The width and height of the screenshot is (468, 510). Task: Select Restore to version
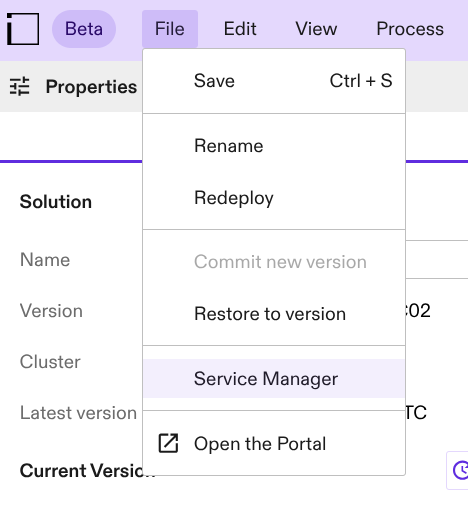pyautogui.click(x=274, y=314)
